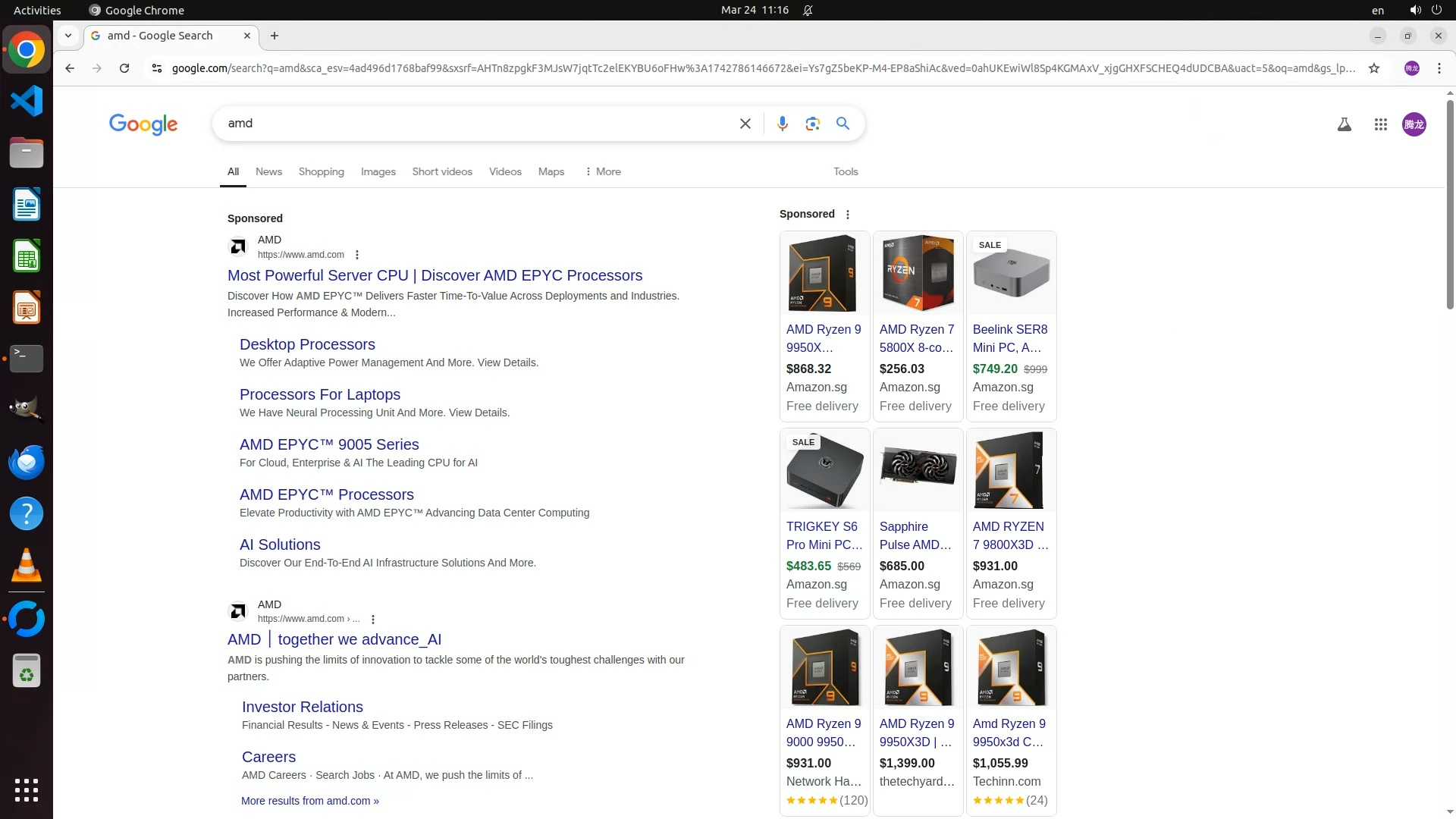Clear the search box text

click(x=745, y=124)
